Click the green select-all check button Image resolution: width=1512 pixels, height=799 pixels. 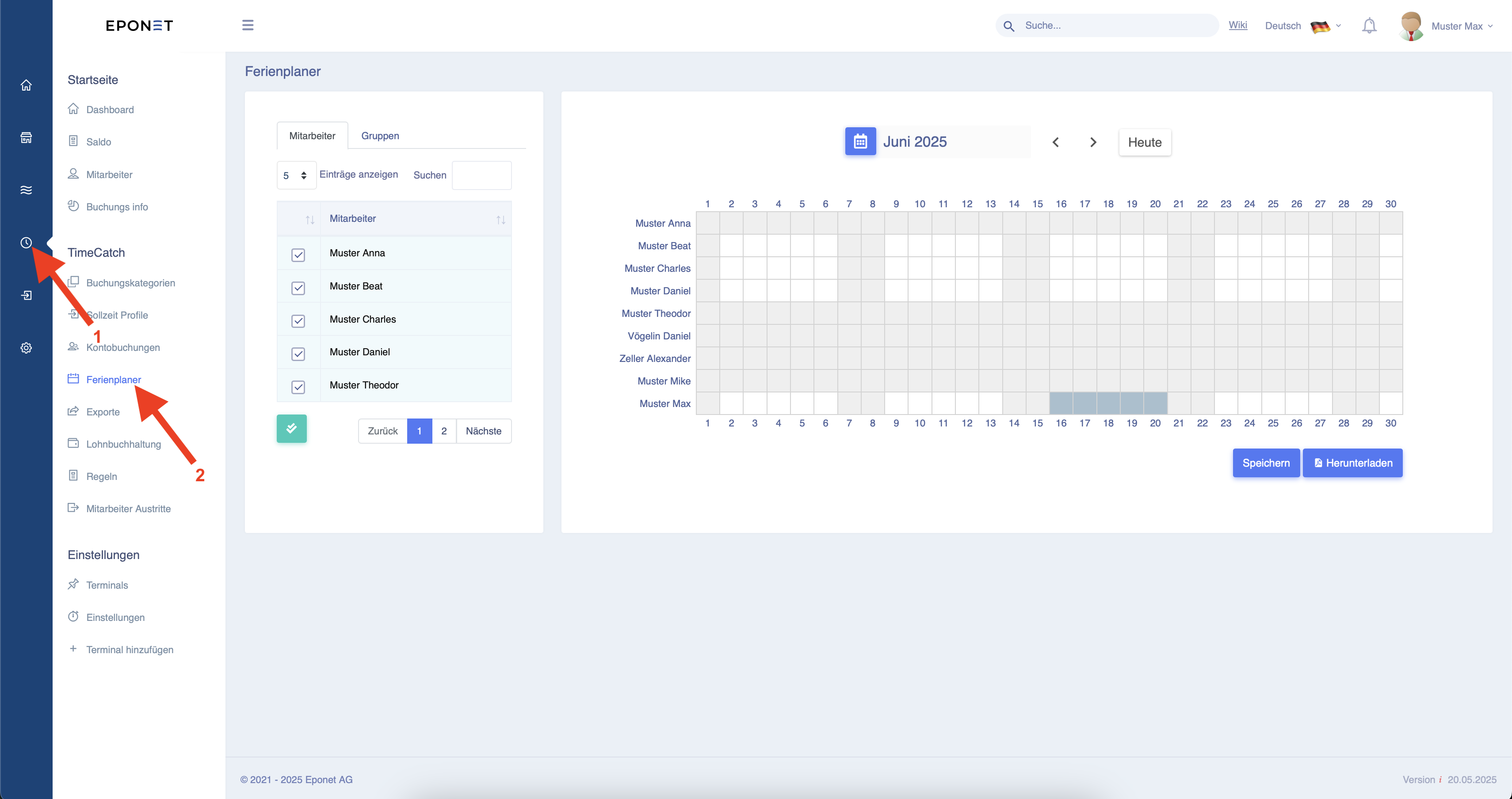tap(292, 429)
